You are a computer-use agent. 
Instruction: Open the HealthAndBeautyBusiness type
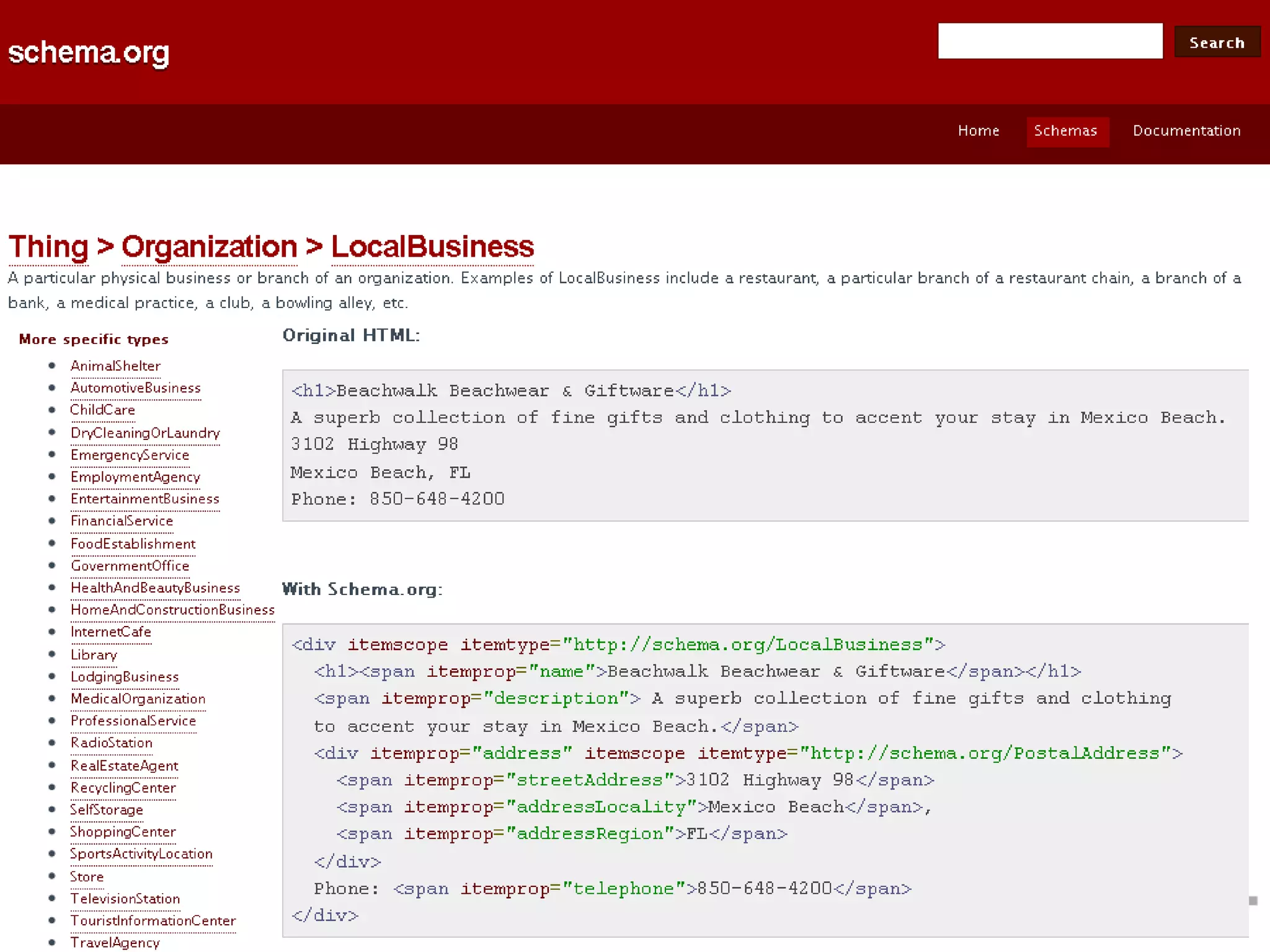[x=155, y=588]
